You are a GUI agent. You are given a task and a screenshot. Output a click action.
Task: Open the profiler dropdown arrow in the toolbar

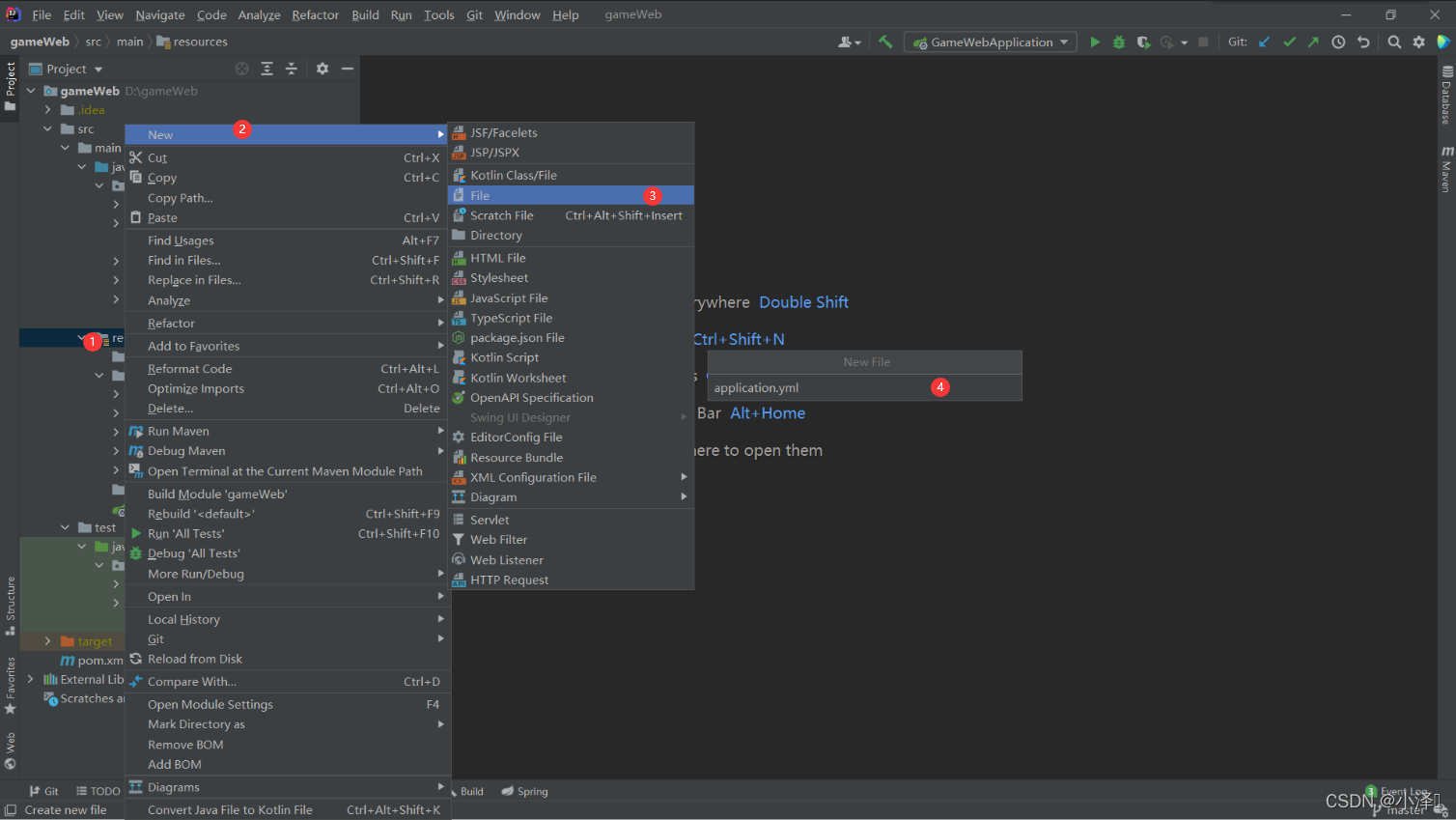click(x=1184, y=42)
